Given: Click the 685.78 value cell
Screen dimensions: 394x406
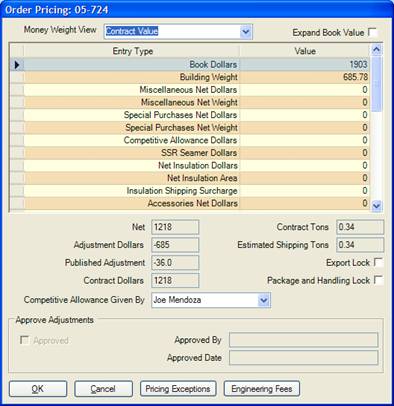Looking at the screenshot, I should point(305,77).
